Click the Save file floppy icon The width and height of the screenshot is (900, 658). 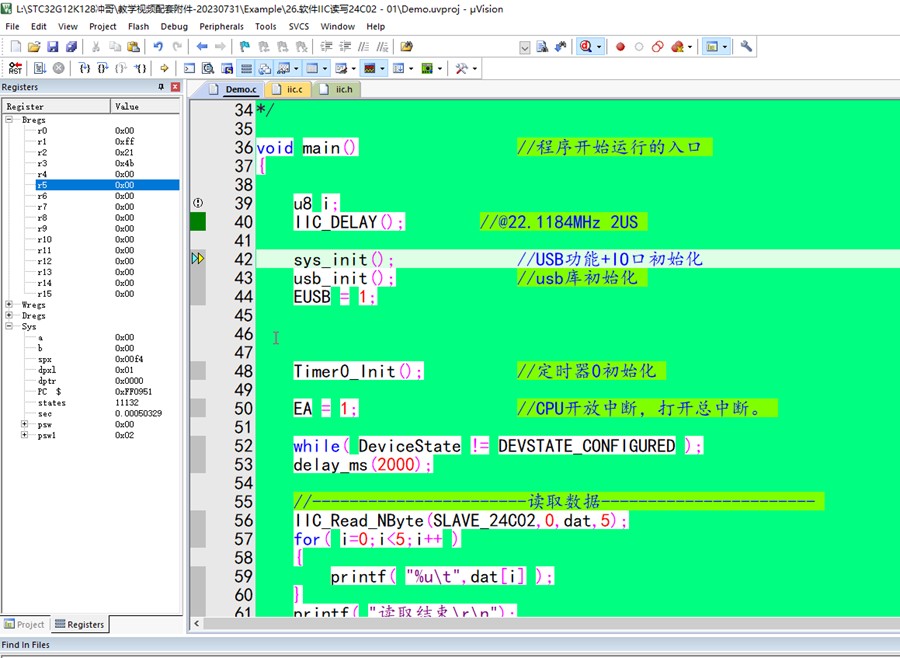pyautogui.click(x=53, y=46)
